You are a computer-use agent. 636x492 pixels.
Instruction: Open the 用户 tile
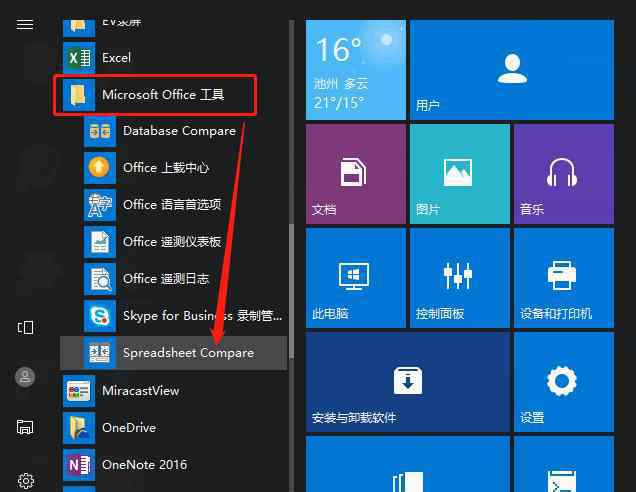pos(512,70)
